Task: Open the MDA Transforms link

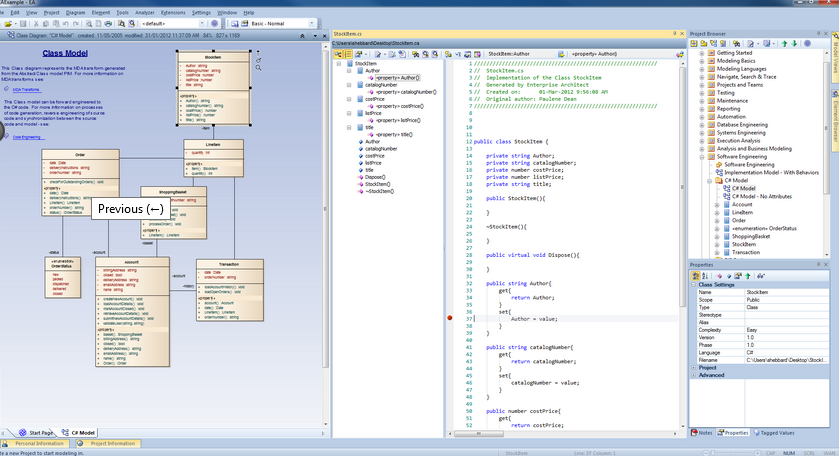Action: (26, 90)
